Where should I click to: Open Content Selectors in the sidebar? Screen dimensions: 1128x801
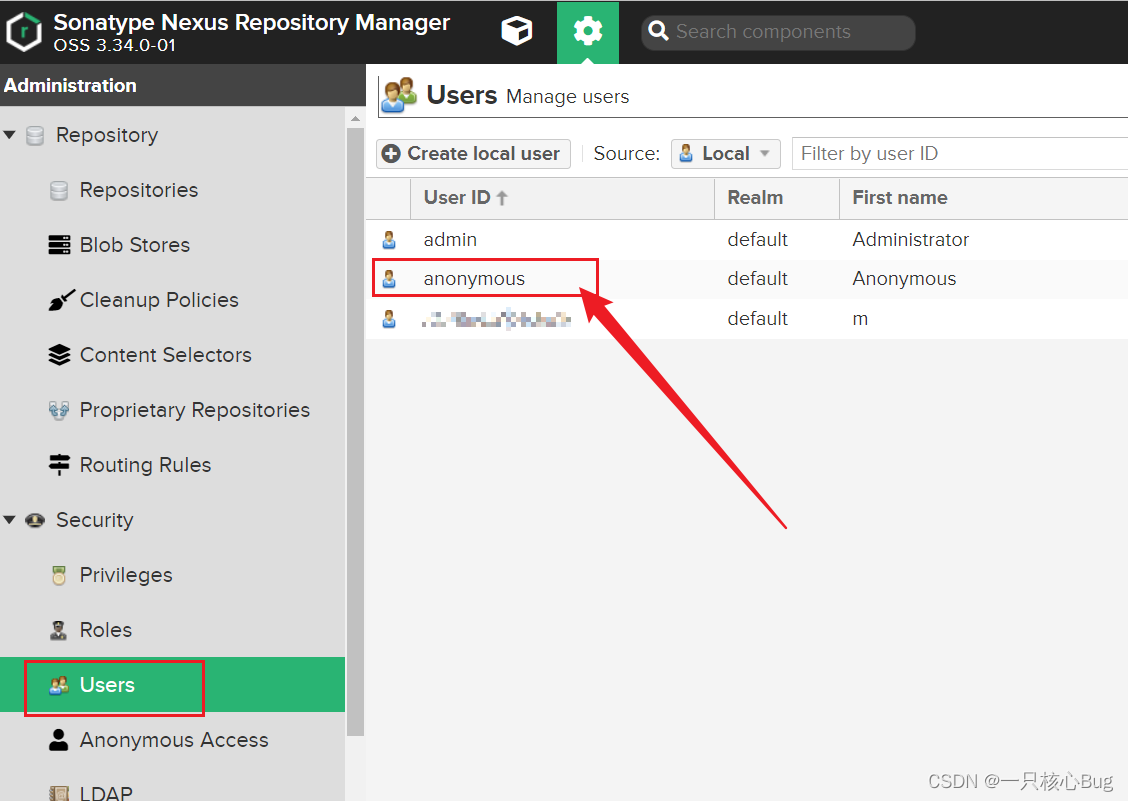pos(165,355)
